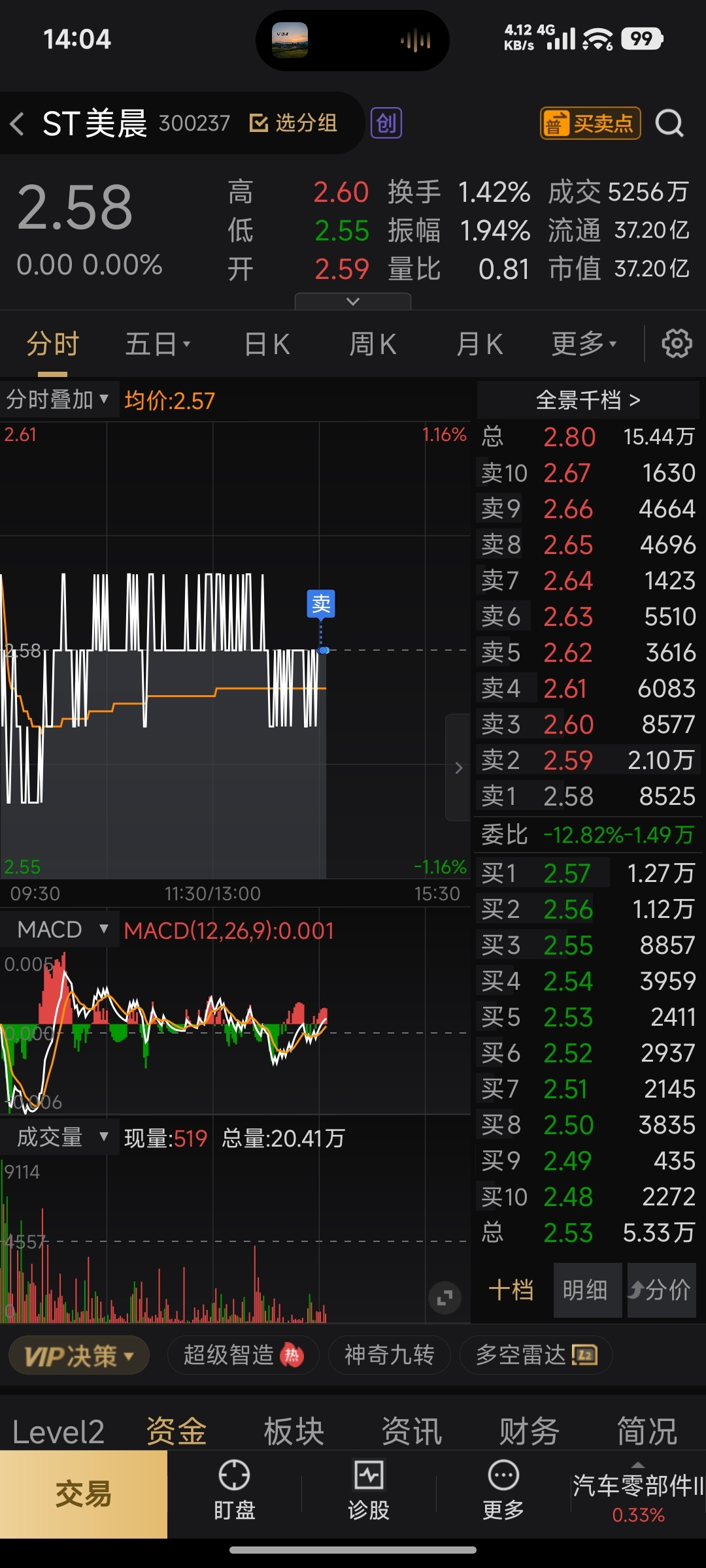Screen dimensions: 706x1568
Task: Open the MACD indicator dropdown
Action: tap(59, 929)
